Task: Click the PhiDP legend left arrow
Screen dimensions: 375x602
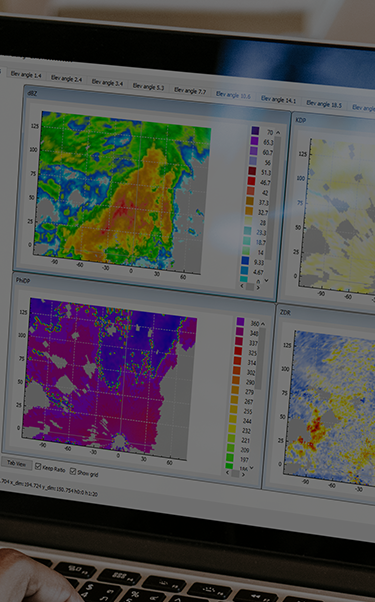Action: pos(227,472)
